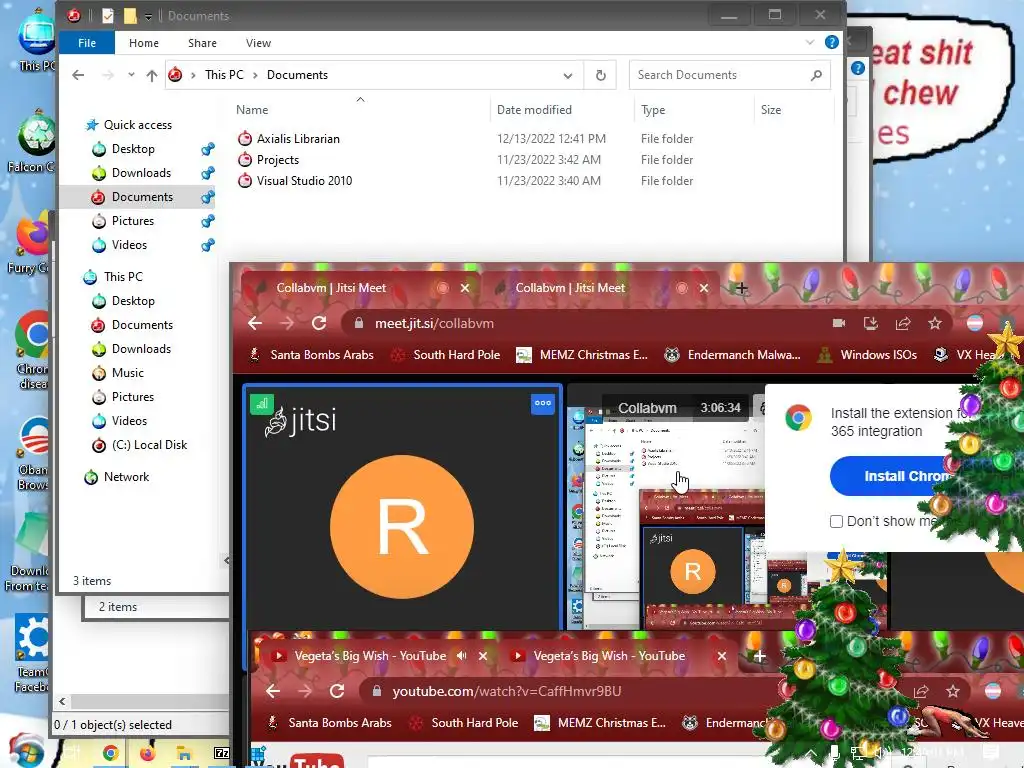Open the Share ribbon tab
The image size is (1024, 768).
coord(202,43)
